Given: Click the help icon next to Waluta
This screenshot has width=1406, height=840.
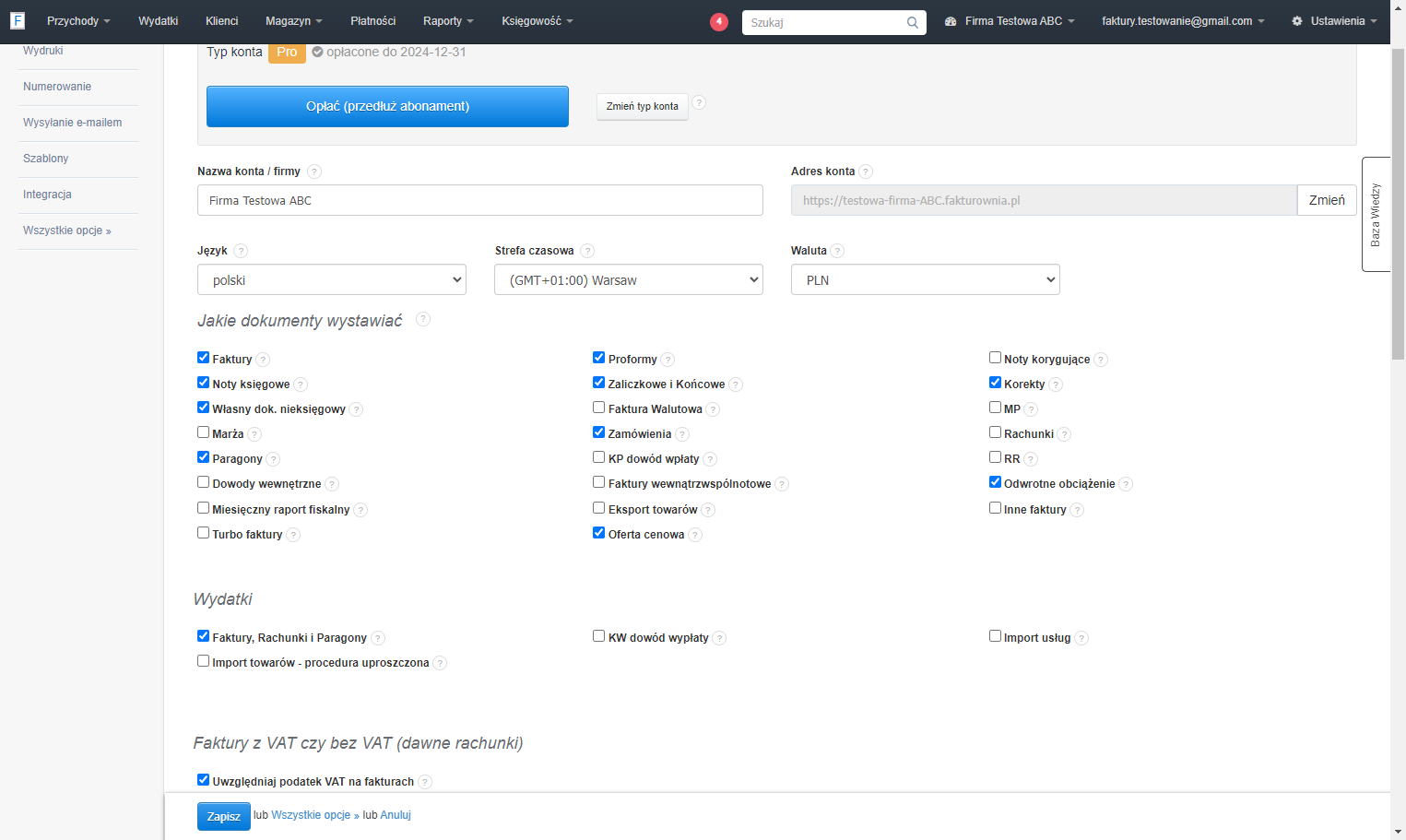Looking at the screenshot, I should (x=837, y=251).
